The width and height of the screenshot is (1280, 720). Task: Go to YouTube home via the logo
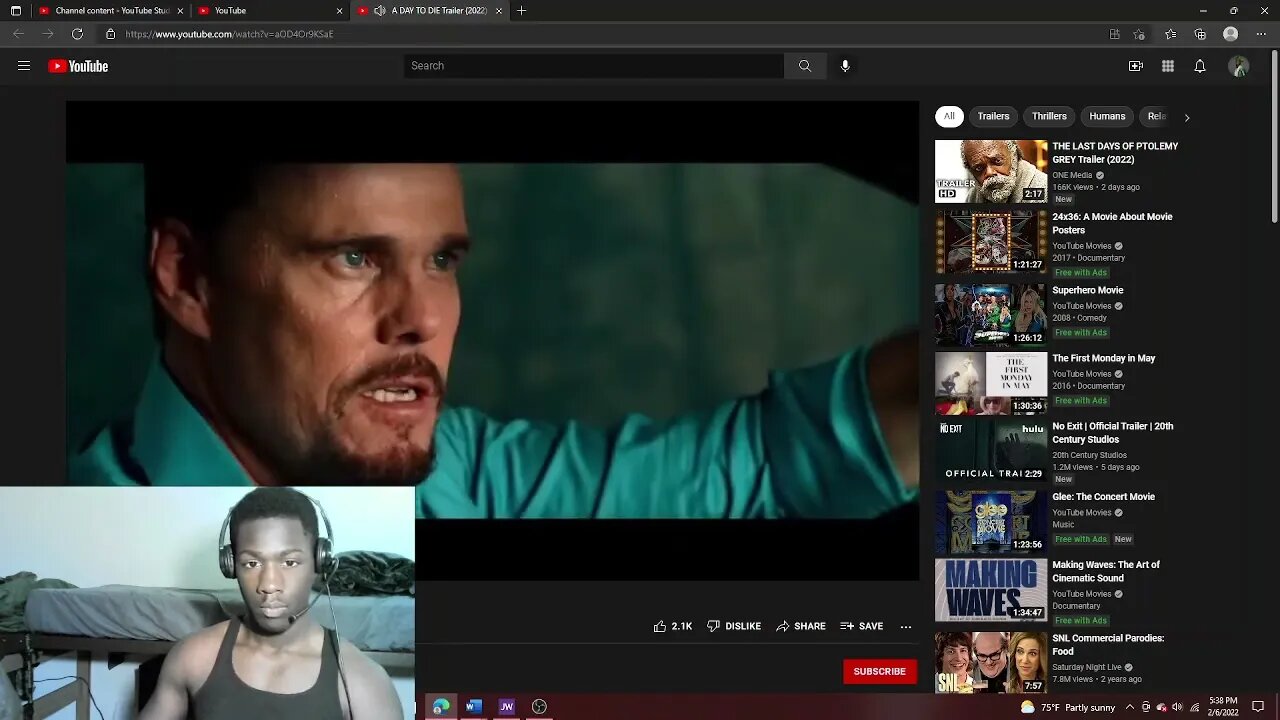(78, 66)
